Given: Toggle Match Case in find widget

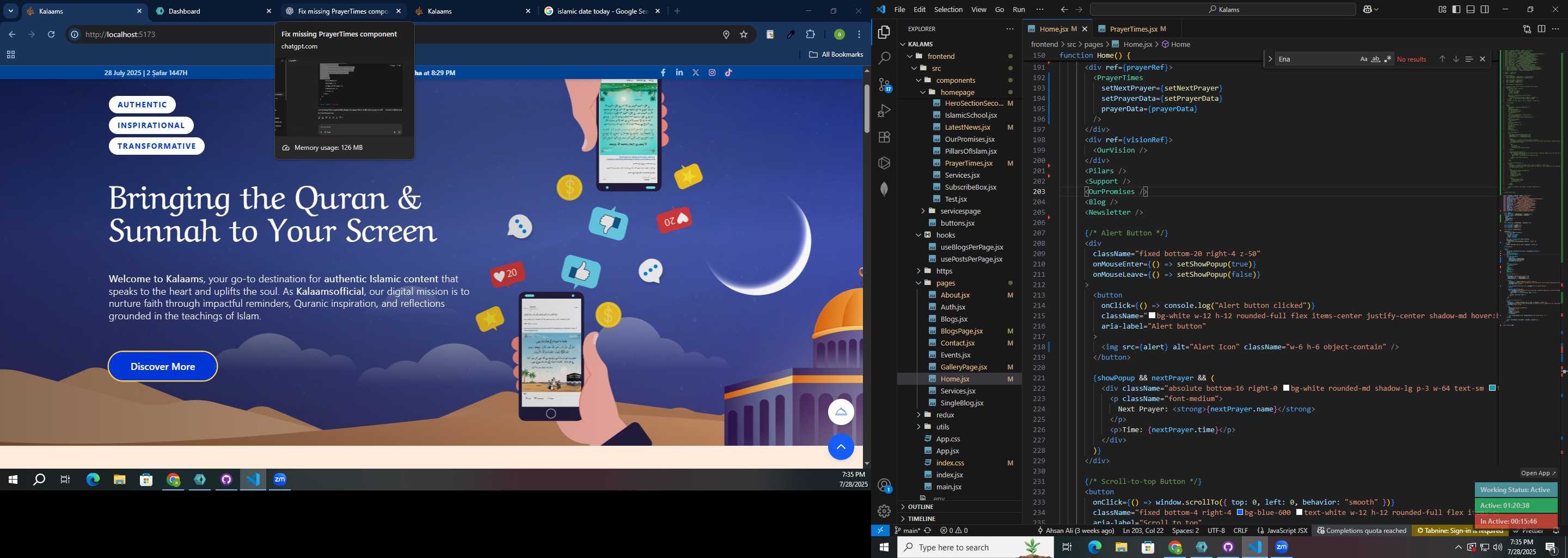Looking at the screenshot, I should (x=1363, y=59).
